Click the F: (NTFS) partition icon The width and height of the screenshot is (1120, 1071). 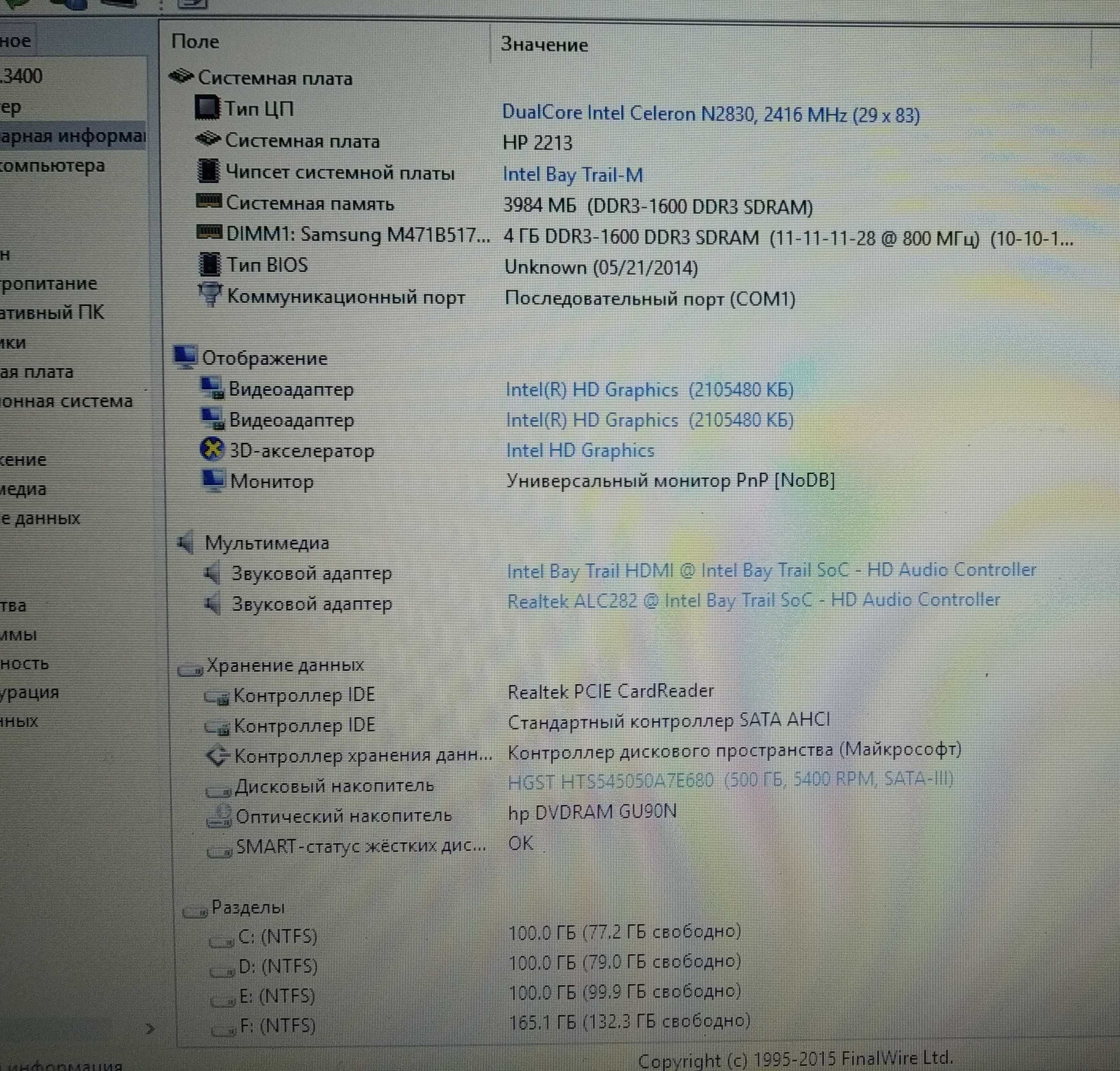tap(223, 1032)
